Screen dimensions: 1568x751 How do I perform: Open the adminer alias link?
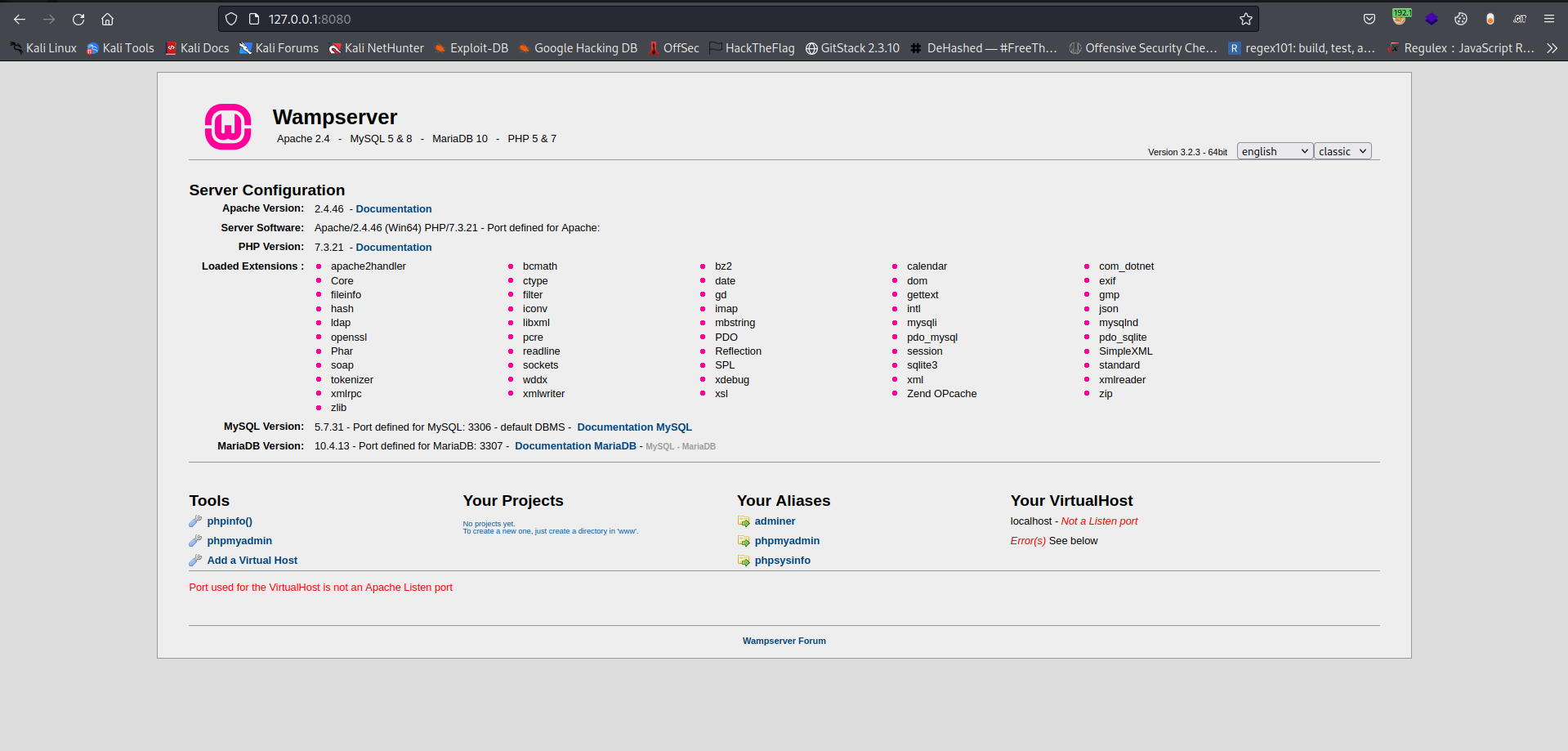[x=775, y=521]
